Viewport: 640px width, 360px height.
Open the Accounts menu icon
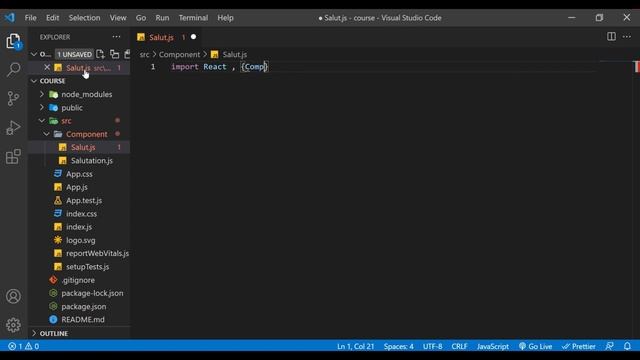coord(13,296)
